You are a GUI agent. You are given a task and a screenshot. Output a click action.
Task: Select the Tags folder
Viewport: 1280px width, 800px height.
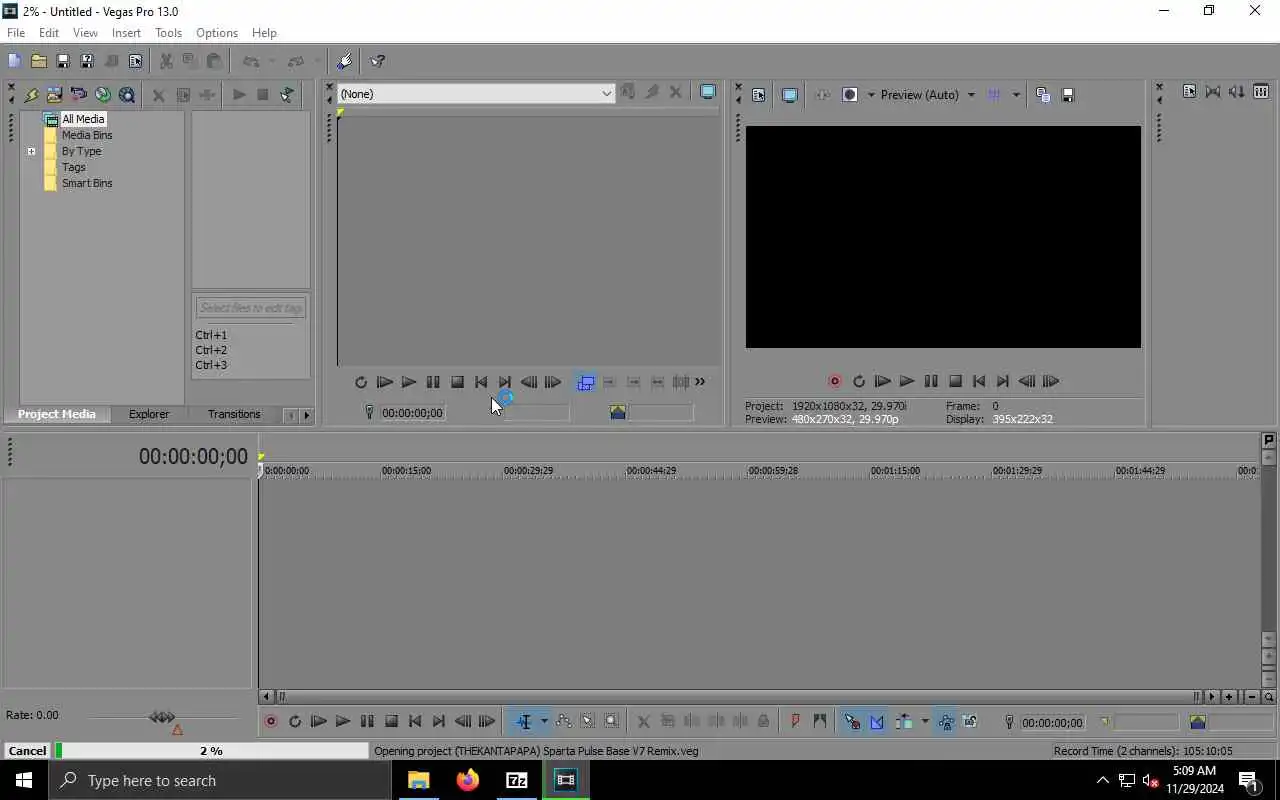pyautogui.click(x=74, y=167)
